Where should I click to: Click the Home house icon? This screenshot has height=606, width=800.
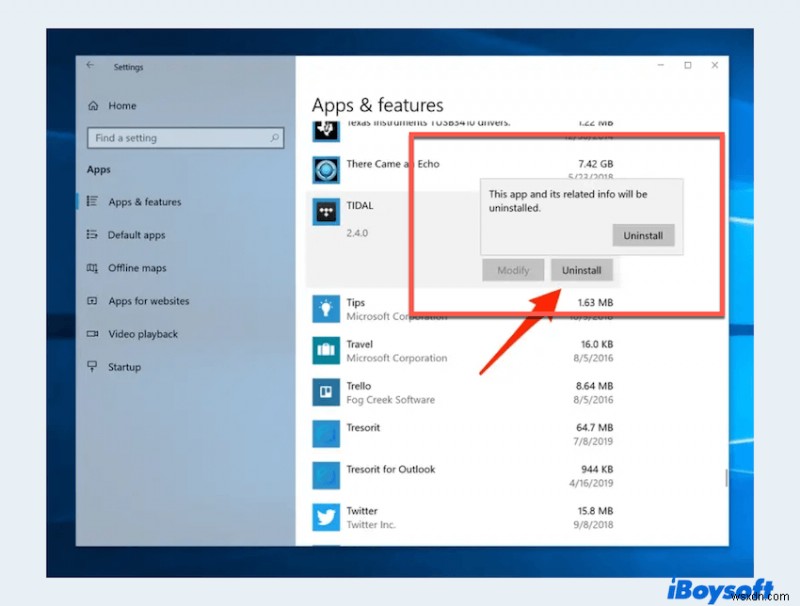click(x=93, y=106)
